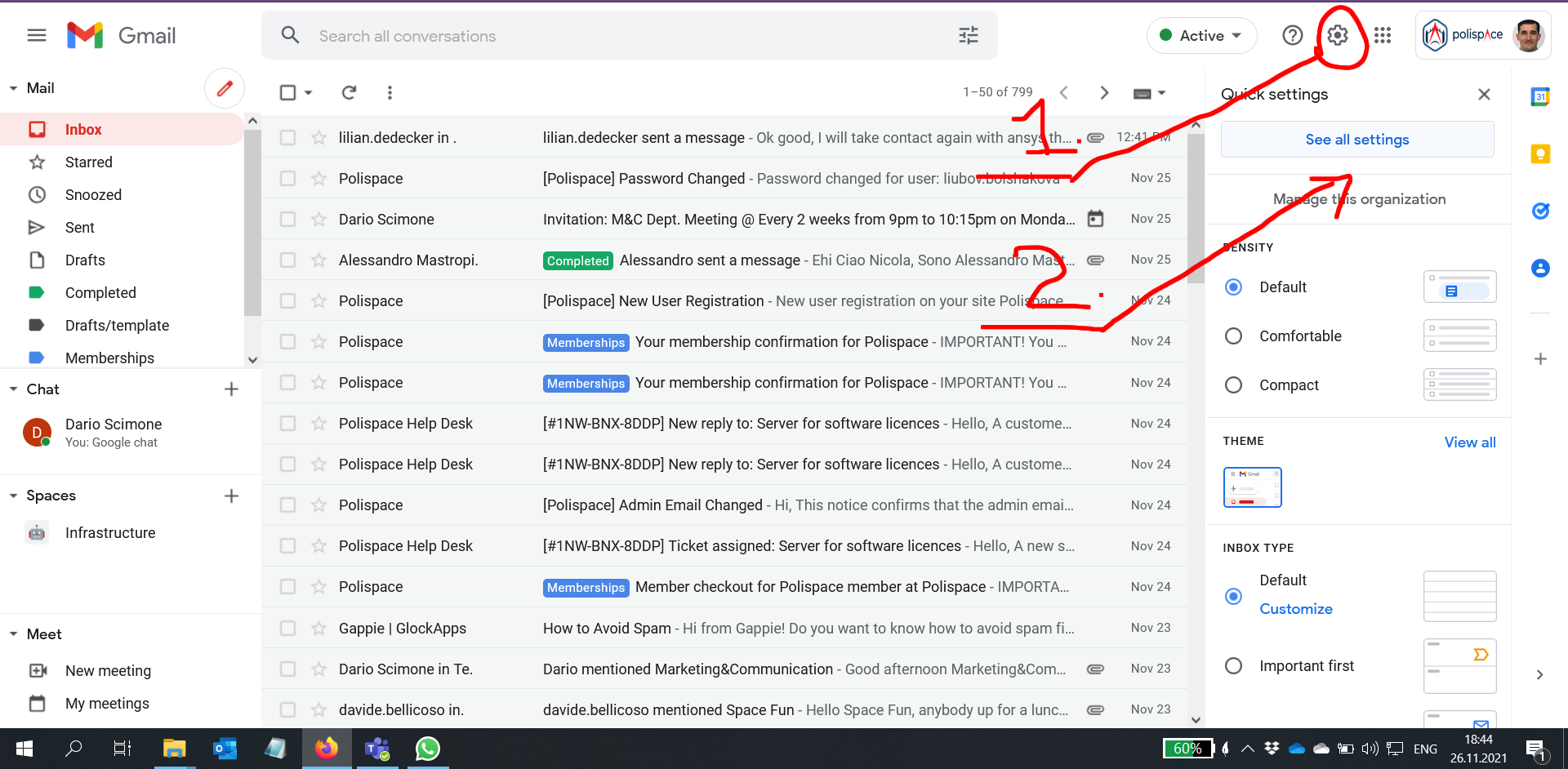Screen dimensions: 1568x769
Task: Open the main menu hamburger icon
Action: coord(37,35)
